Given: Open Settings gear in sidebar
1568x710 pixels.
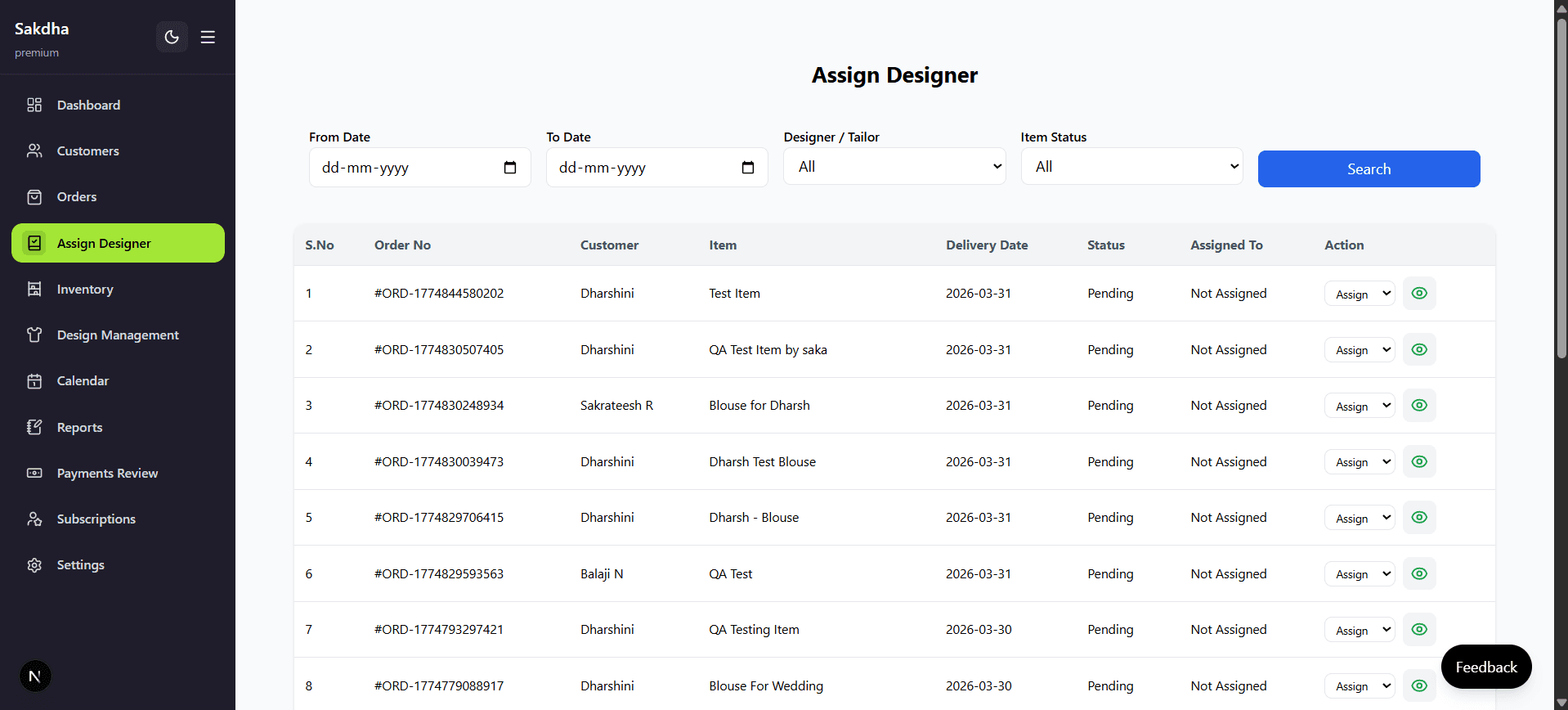Looking at the screenshot, I should tap(34, 565).
